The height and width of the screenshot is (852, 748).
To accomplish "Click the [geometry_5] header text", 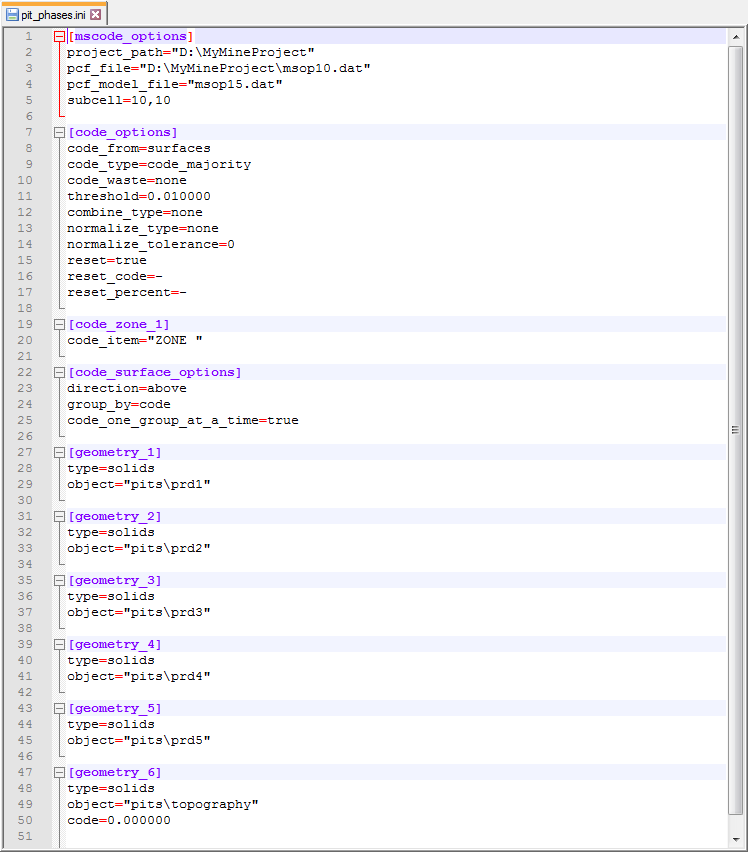I will click(x=115, y=709).
